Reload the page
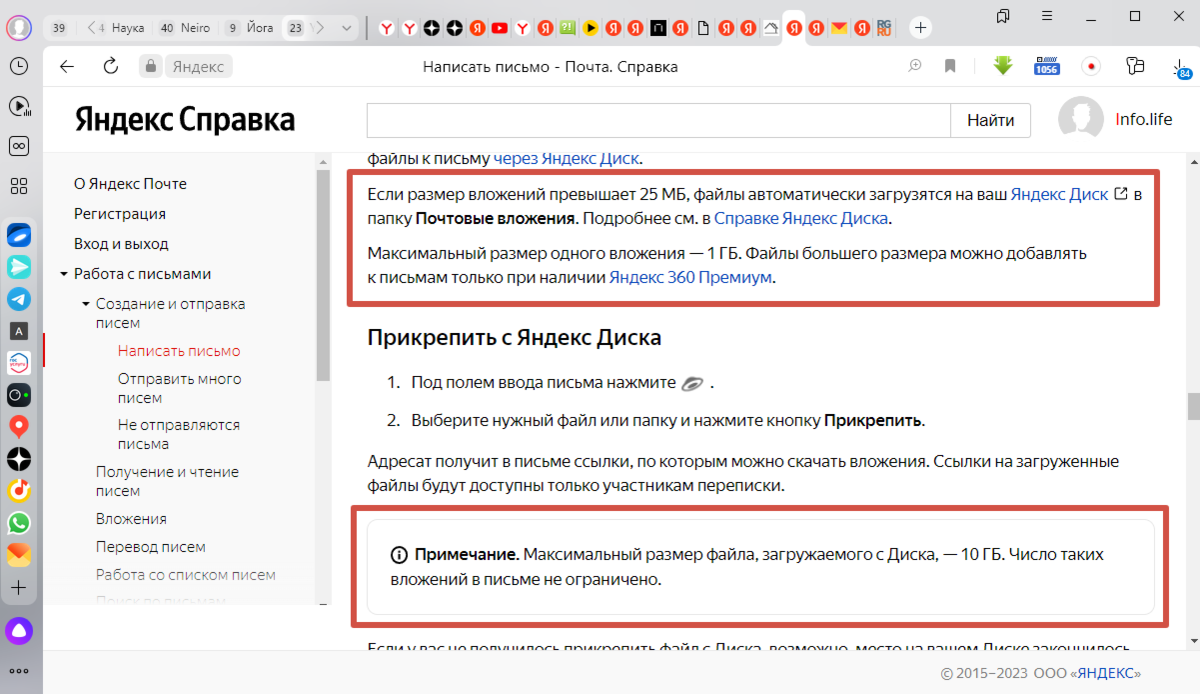1200x694 pixels. 111,67
